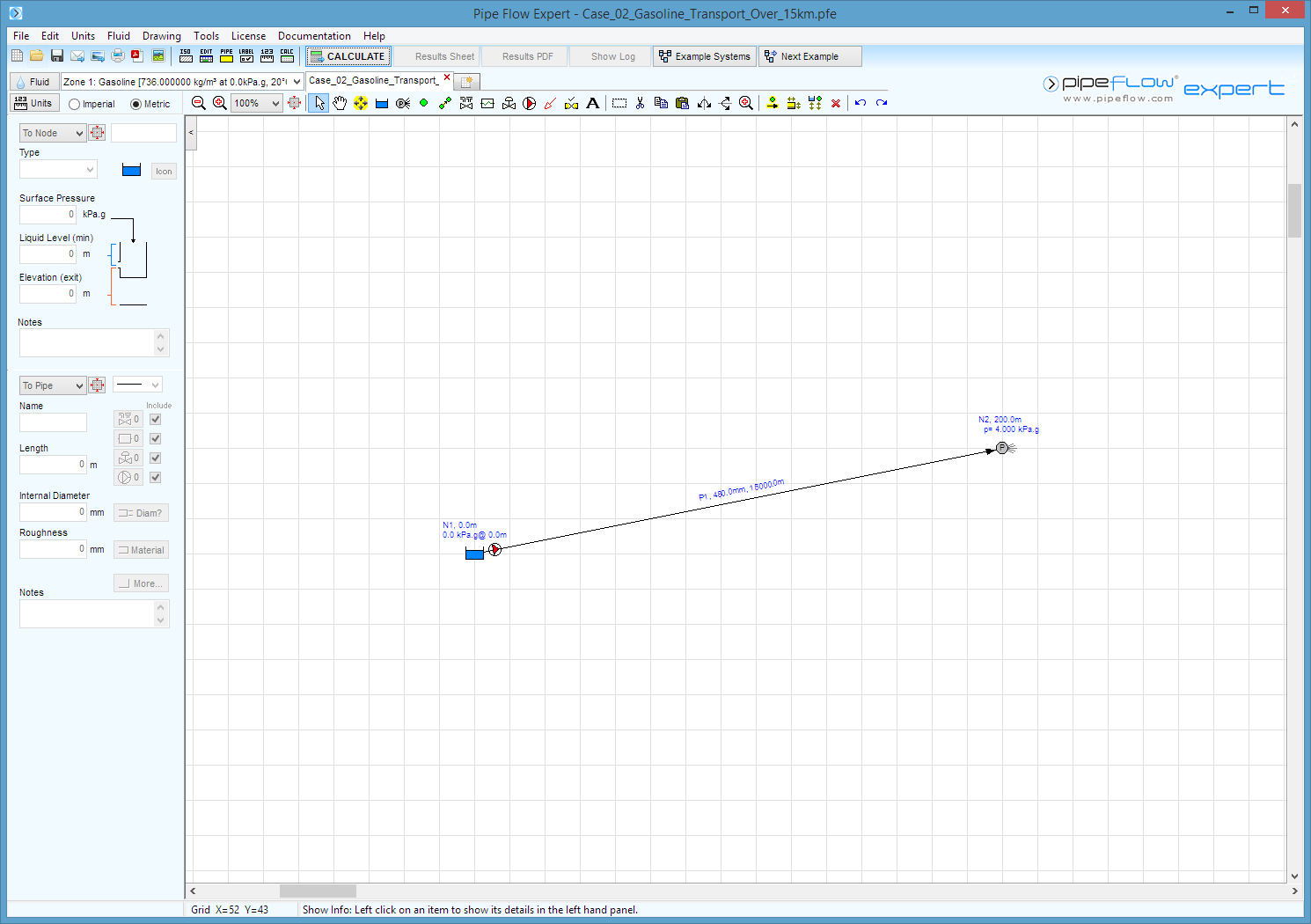This screenshot has height=924, width=1311.
Task: Click the Fluid button
Action: 33,82
